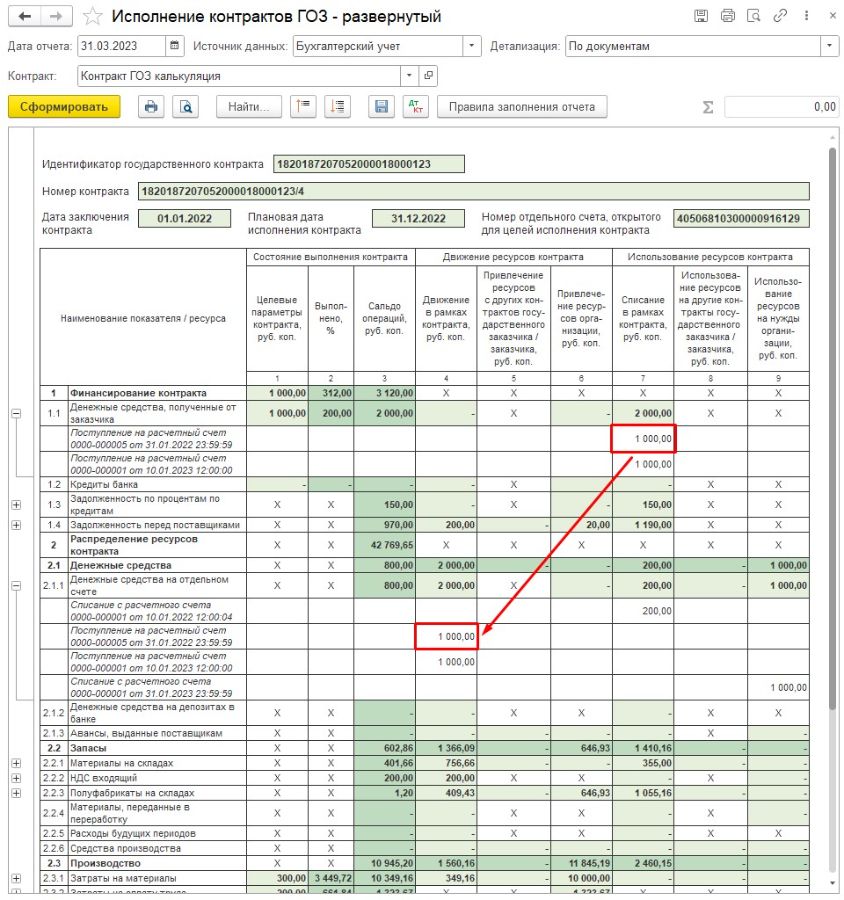
Task: Collapse all report groups toolbar icon
Action: [303, 107]
